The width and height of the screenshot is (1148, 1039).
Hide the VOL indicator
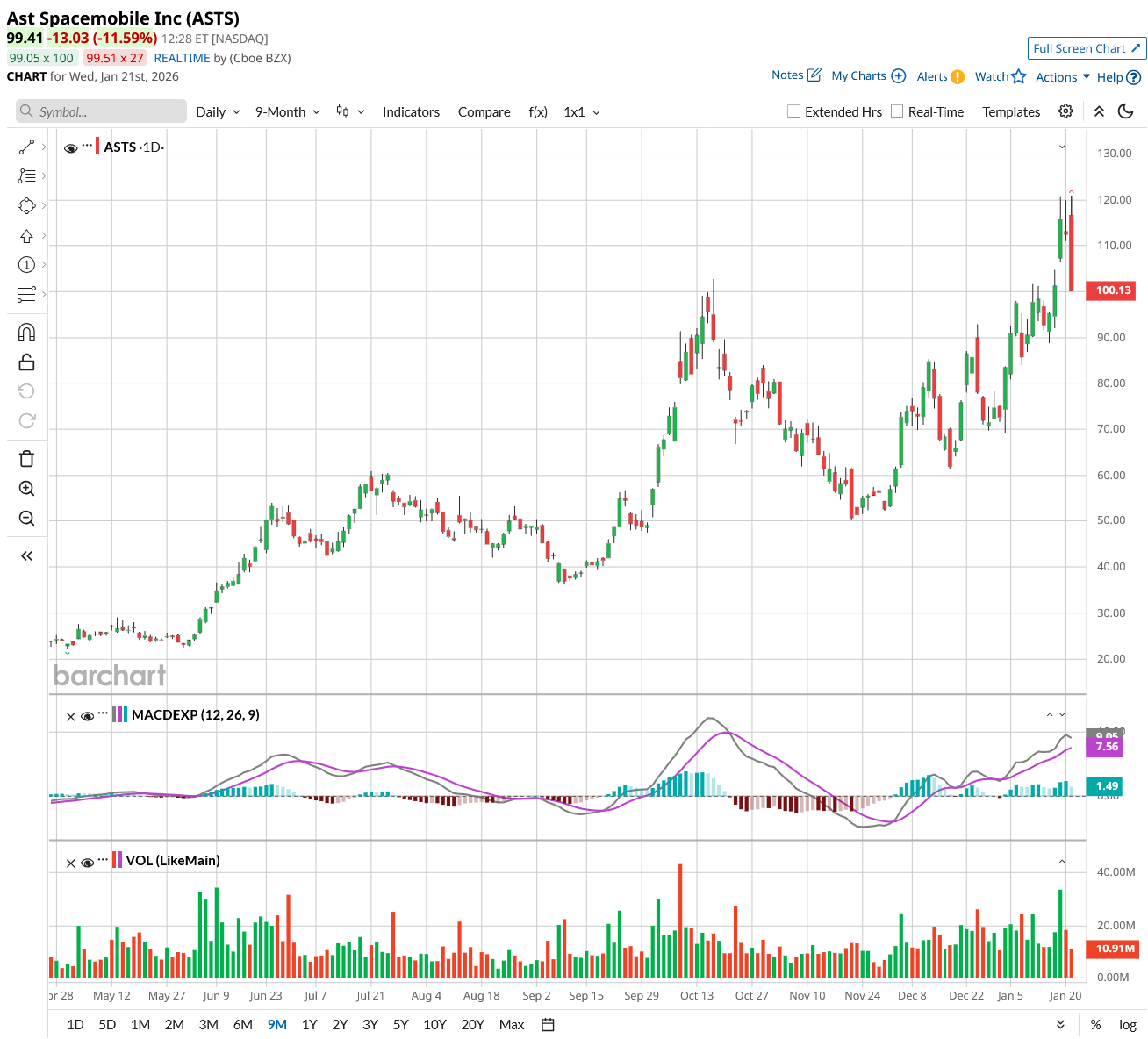tap(87, 863)
